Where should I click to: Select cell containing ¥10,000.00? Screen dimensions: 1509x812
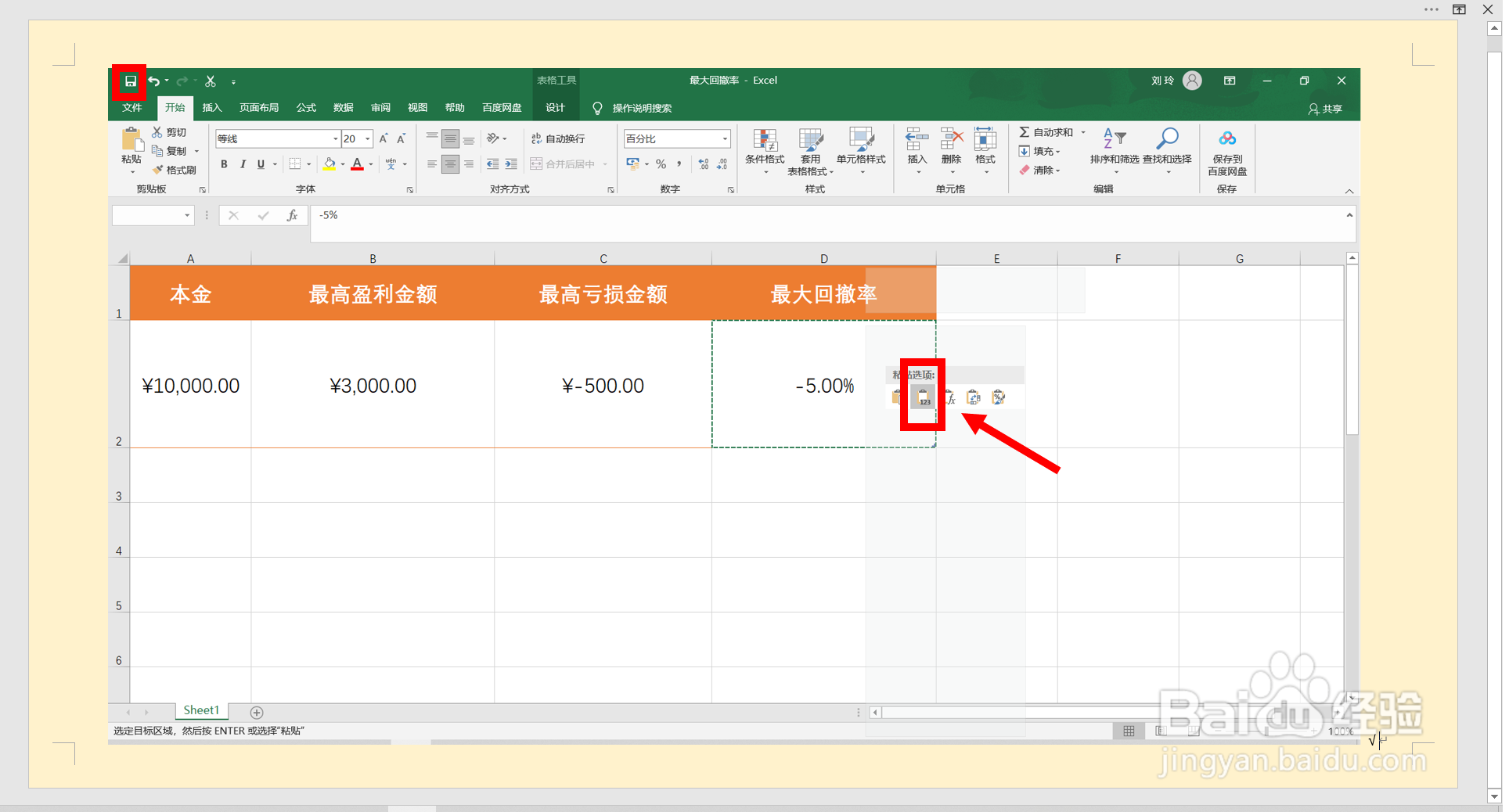pos(190,384)
